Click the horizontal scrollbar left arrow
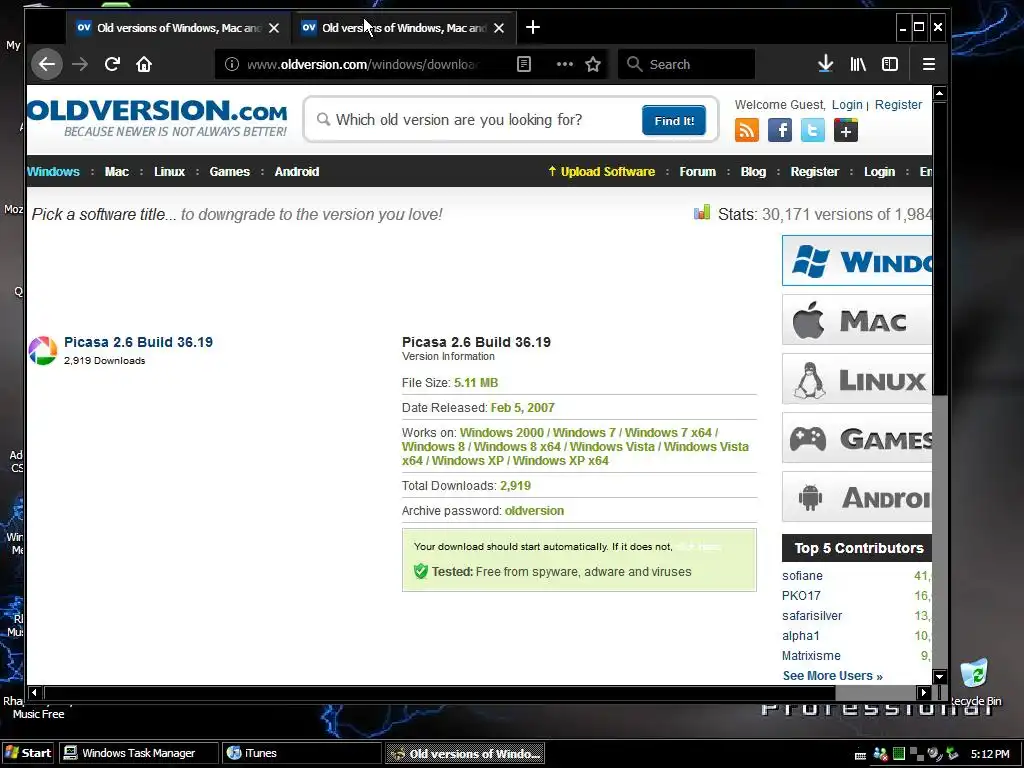The image size is (1024, 768). (34, 692)
